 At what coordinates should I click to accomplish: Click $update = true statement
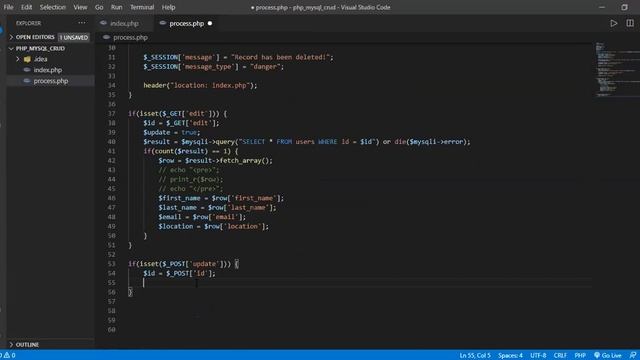[x=172, y=132]
